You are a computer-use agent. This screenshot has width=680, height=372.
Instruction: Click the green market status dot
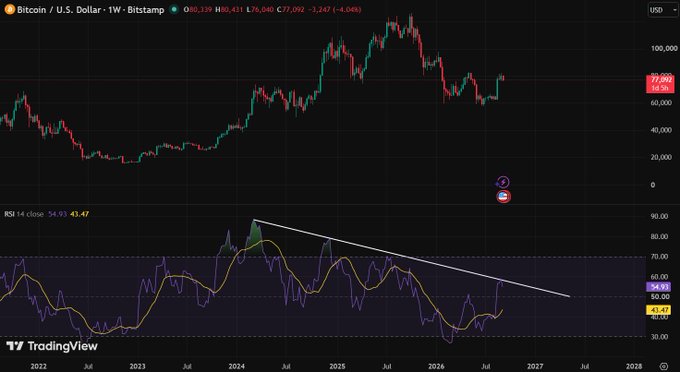point(173,9)
